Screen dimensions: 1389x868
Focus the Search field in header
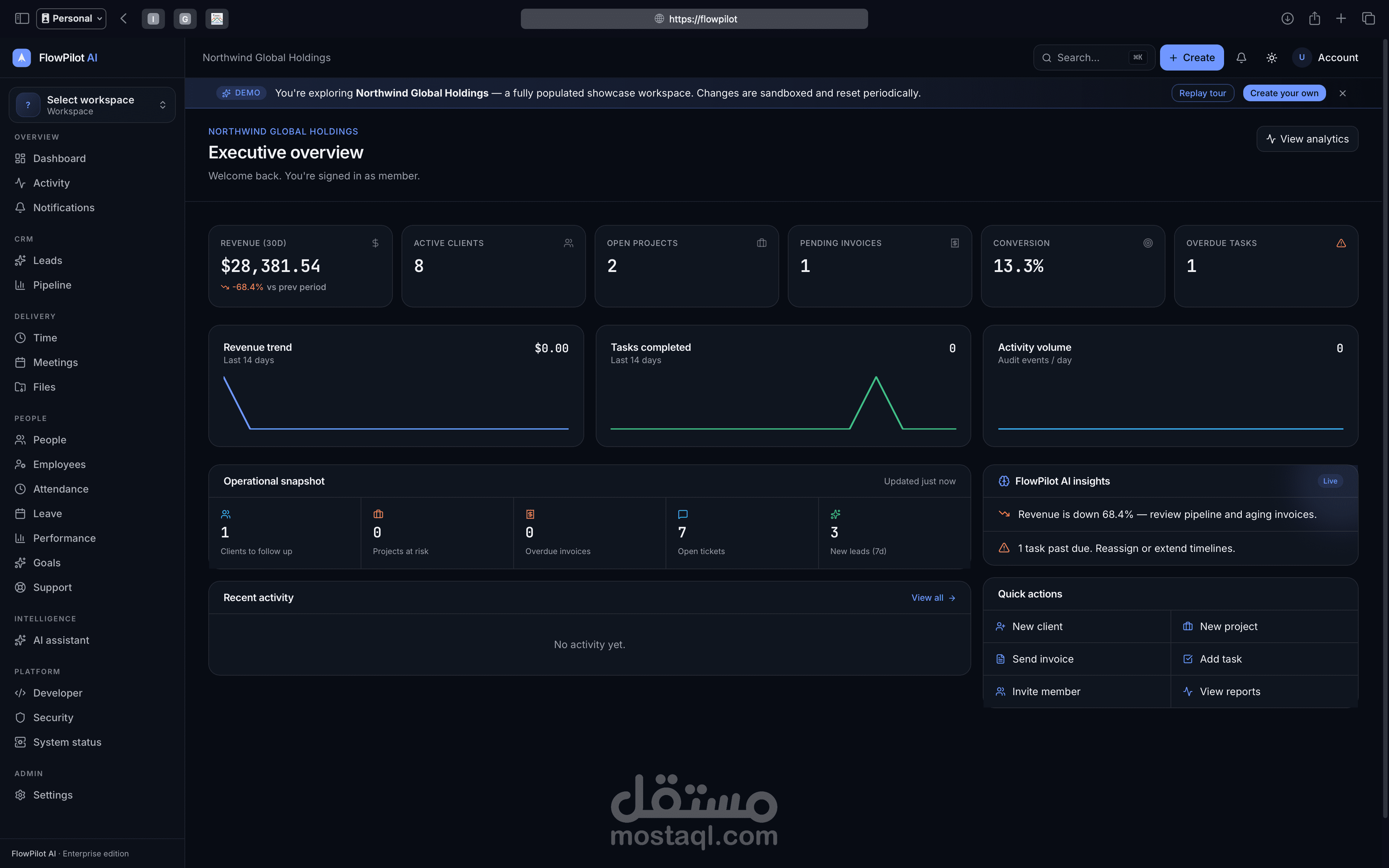(1094, 58)
